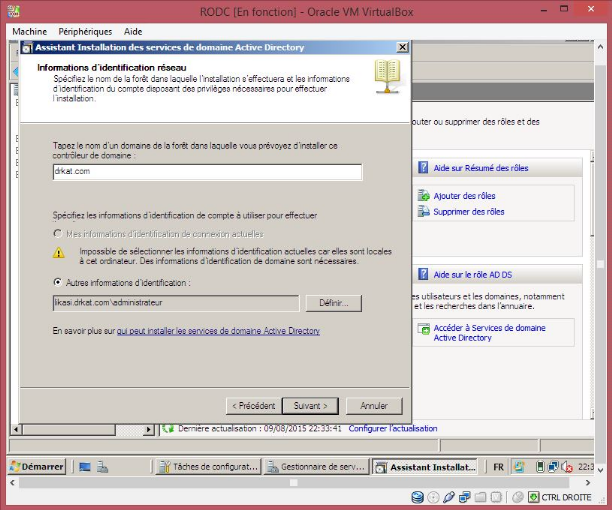Open the Périphériques menu

[x=85, y=31]
